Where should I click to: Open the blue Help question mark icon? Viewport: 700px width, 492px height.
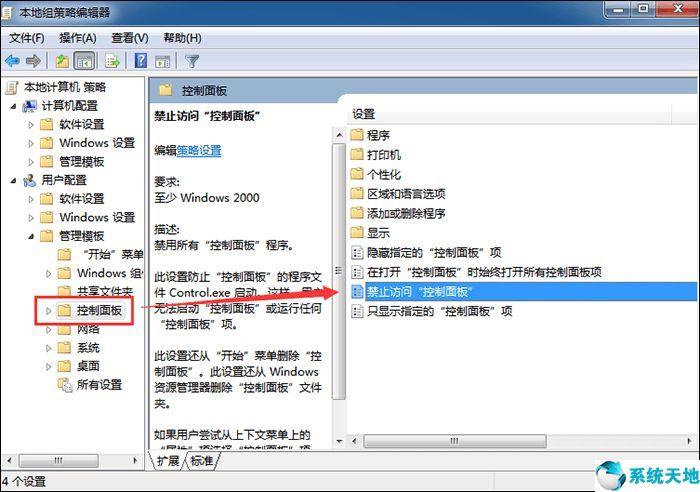click(141, 60)
